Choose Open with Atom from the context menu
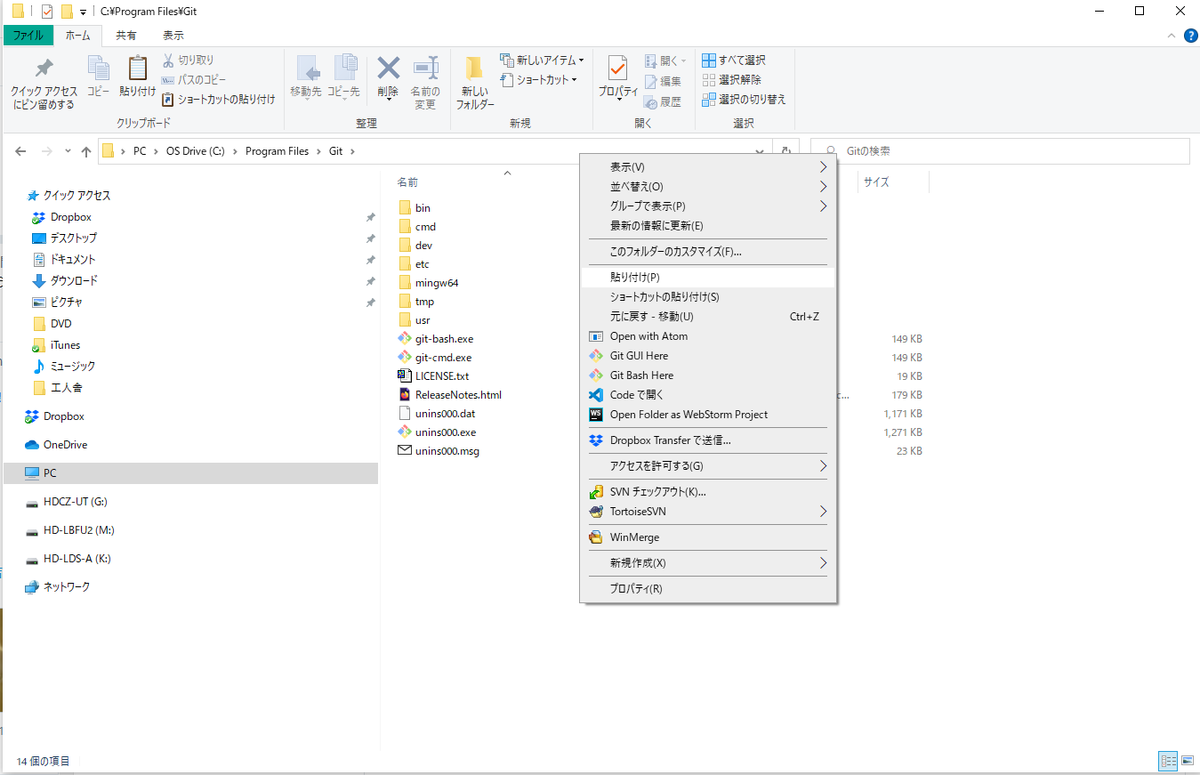The width and height of the screenshot is (1200, 775). pyautogui.click(x=708, y=336)
